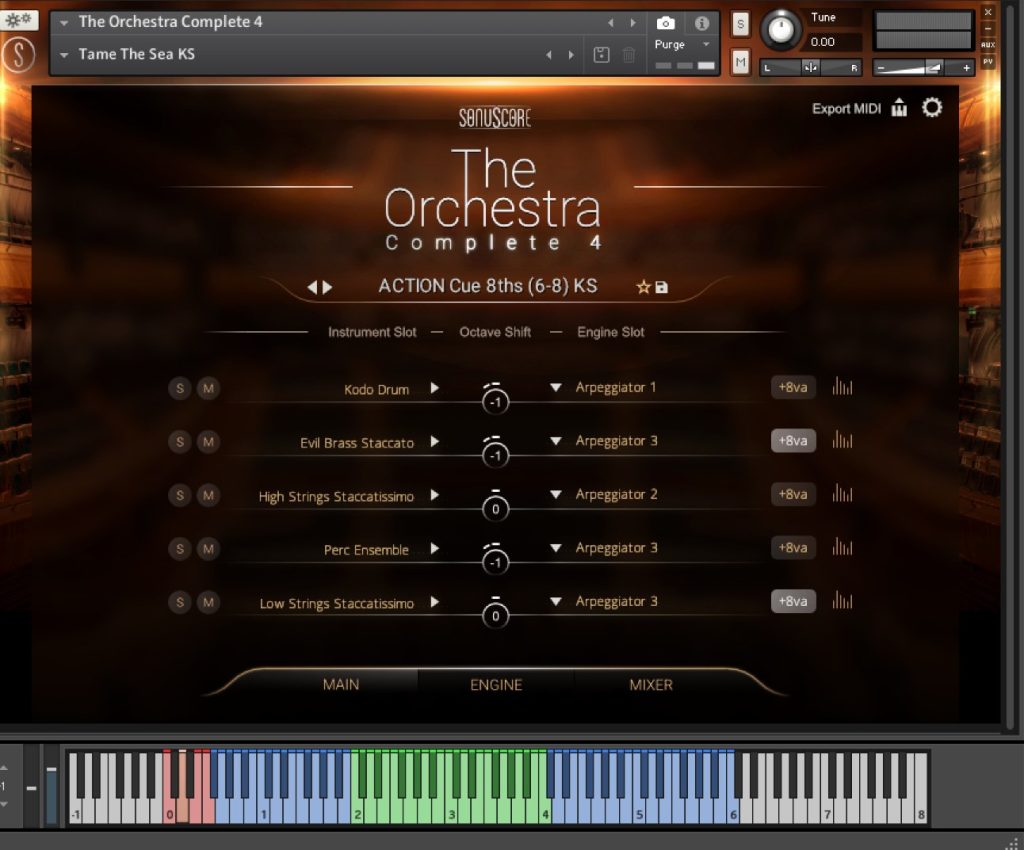Click the trash icon to delete snapshot
The width and height of the screenshot is (1024, 850).
click(x=629, y=55)
